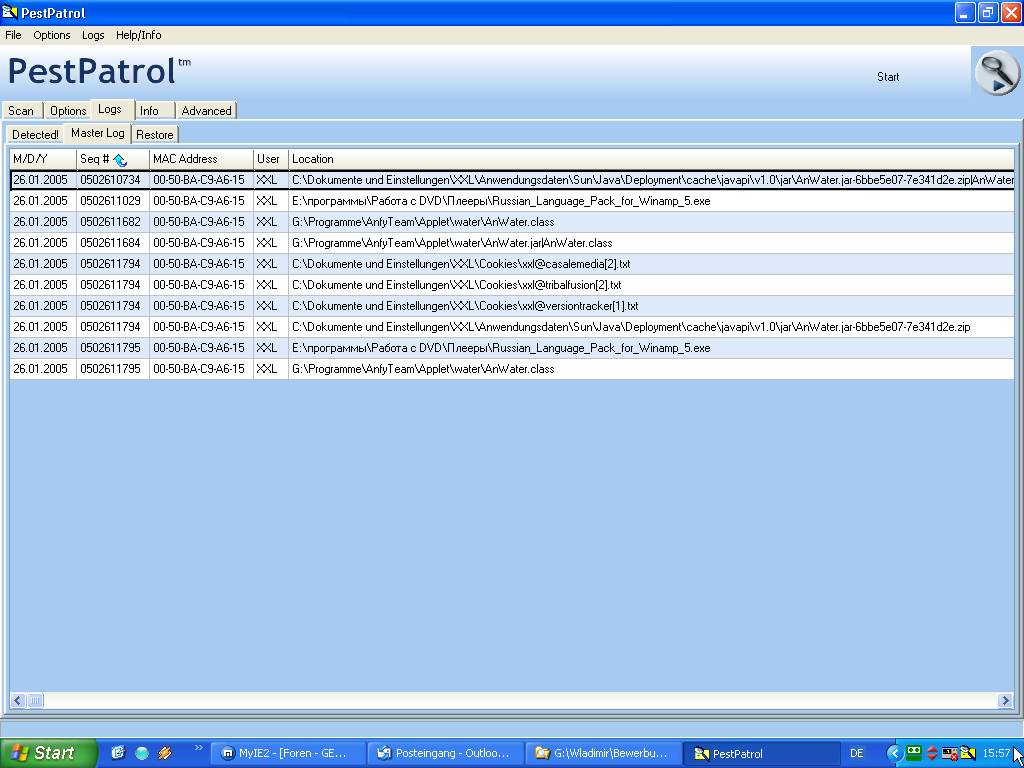Open the Options menu in the menu bar
Image resolution: width=1024 pixels, height=768 pixels.
point(52,35)
